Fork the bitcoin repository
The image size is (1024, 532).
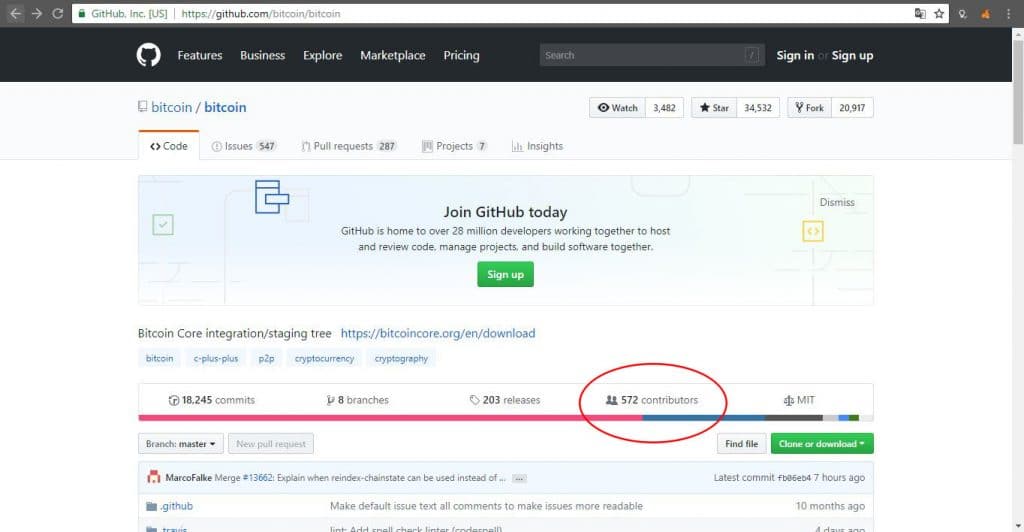click(809, 108)
